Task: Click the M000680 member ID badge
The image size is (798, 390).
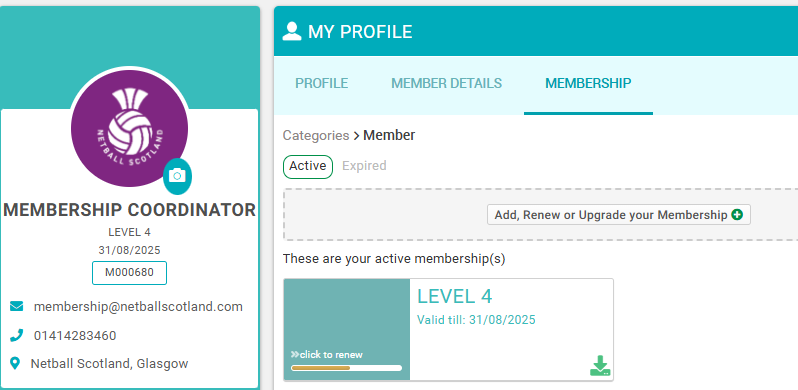Action: (x=129, y=273)
